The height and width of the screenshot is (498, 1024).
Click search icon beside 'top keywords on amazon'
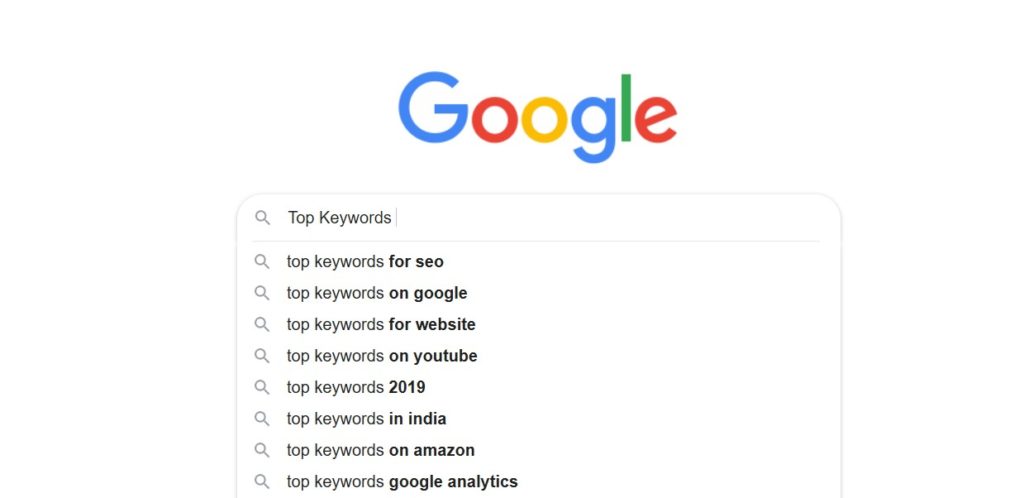tap(262, 450)
